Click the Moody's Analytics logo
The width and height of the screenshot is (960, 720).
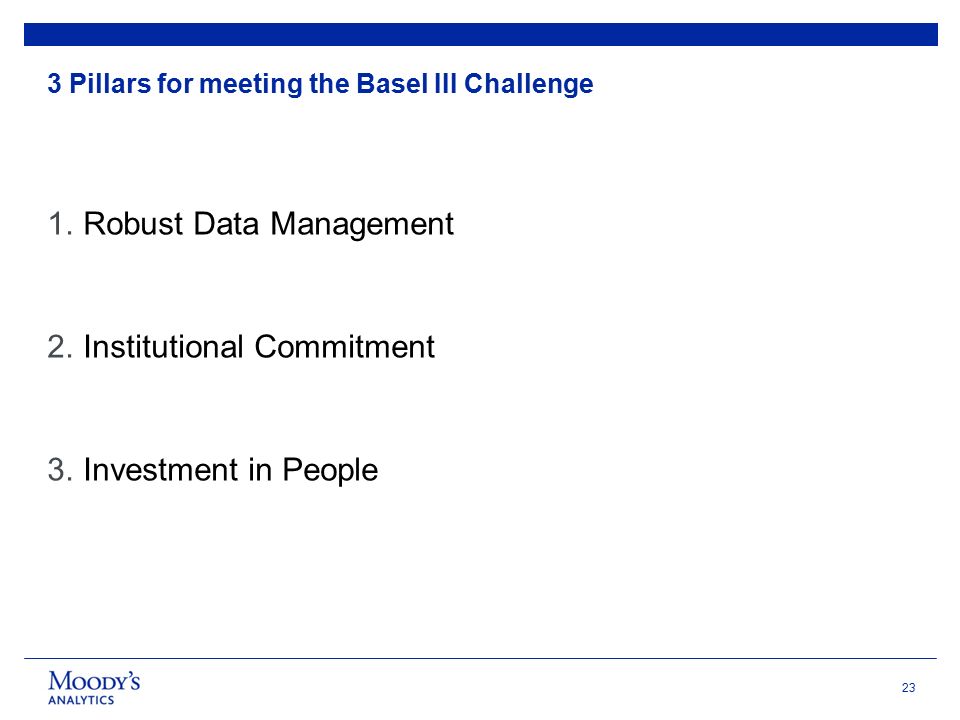coord(94,688)
